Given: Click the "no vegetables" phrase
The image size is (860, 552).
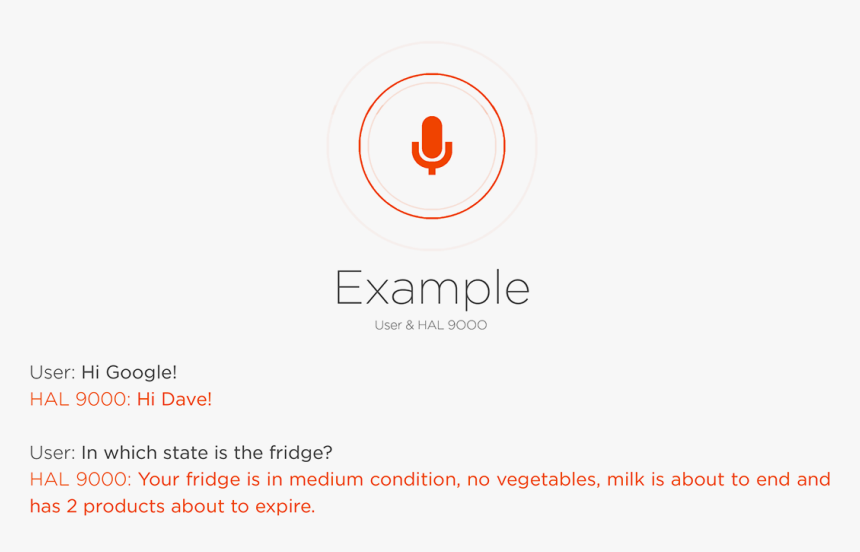Looking at the screenshot, I should 531,480.
